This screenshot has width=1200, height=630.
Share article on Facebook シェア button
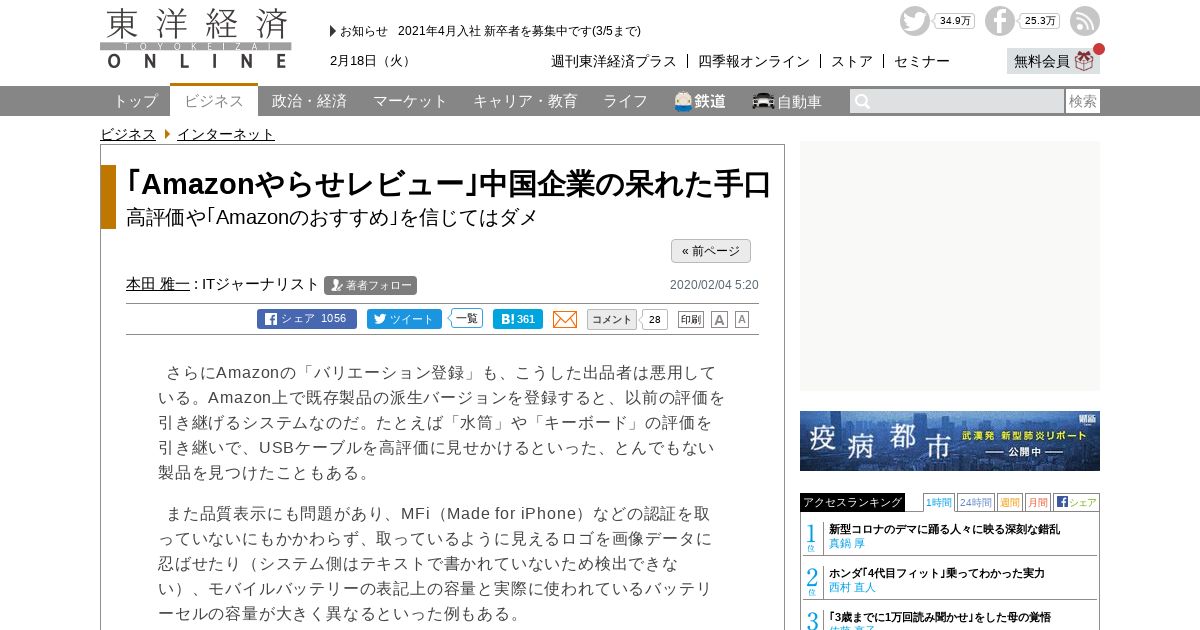[307, 319]
